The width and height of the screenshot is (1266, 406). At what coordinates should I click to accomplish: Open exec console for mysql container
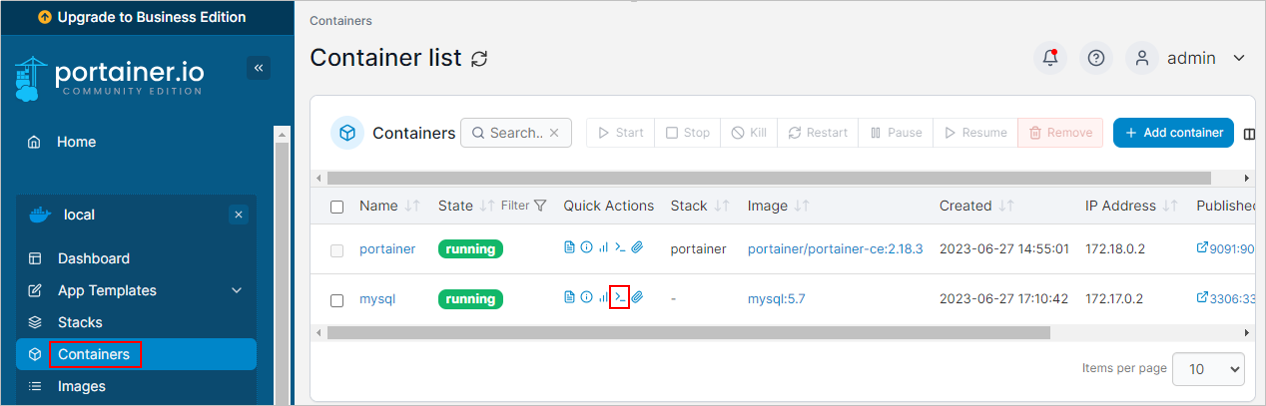620,297
